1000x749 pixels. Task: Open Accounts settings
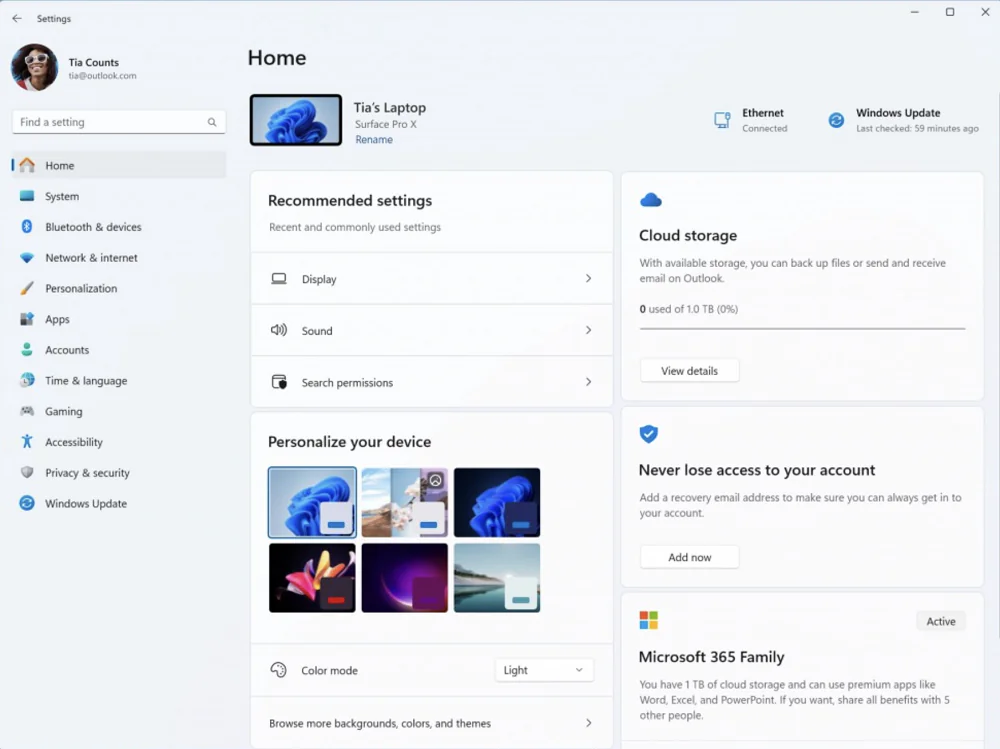pyautogui.click(x=119, y=350)
